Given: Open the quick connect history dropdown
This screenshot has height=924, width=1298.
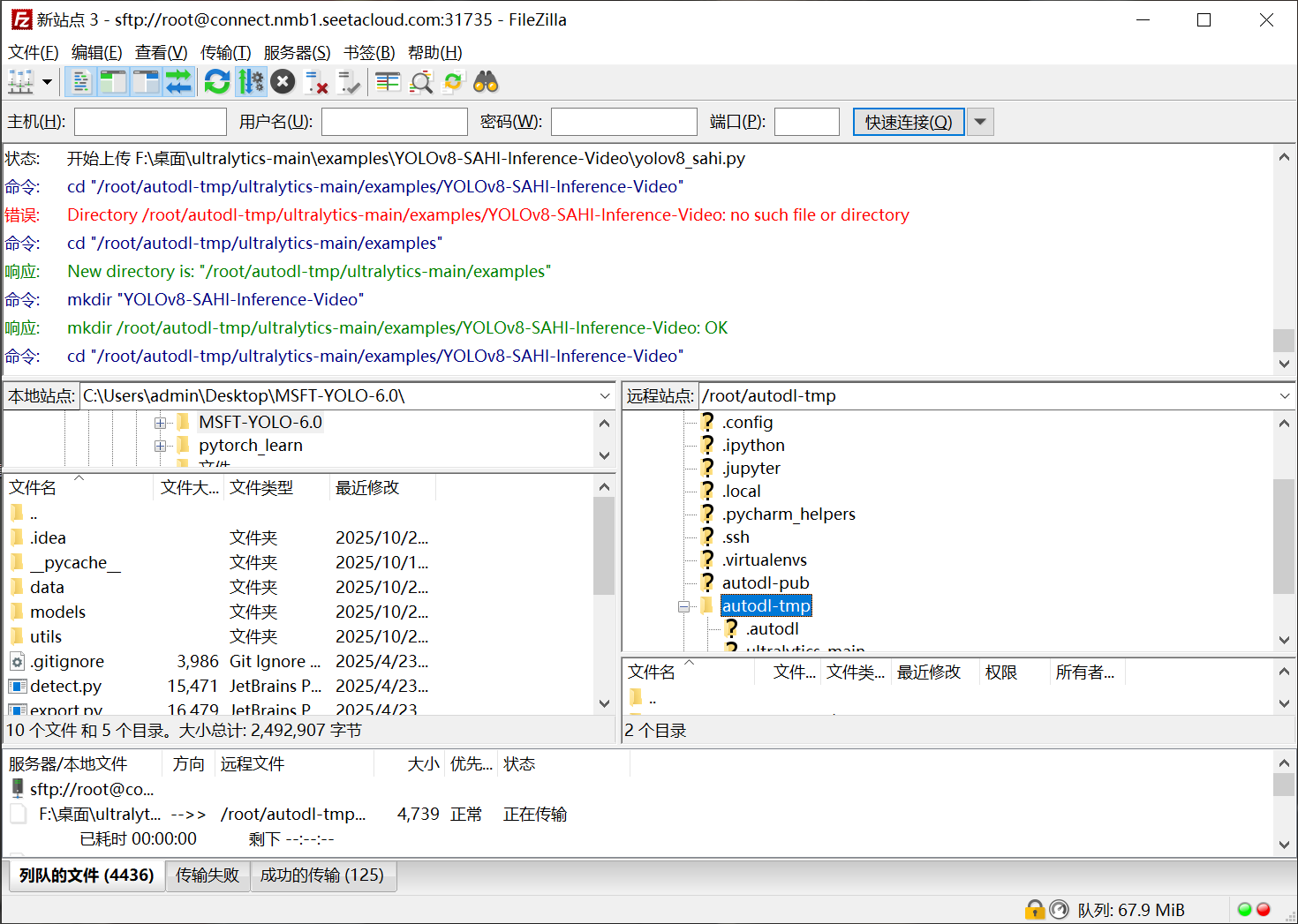Looking at the screenshot, I should coord(980,122).
